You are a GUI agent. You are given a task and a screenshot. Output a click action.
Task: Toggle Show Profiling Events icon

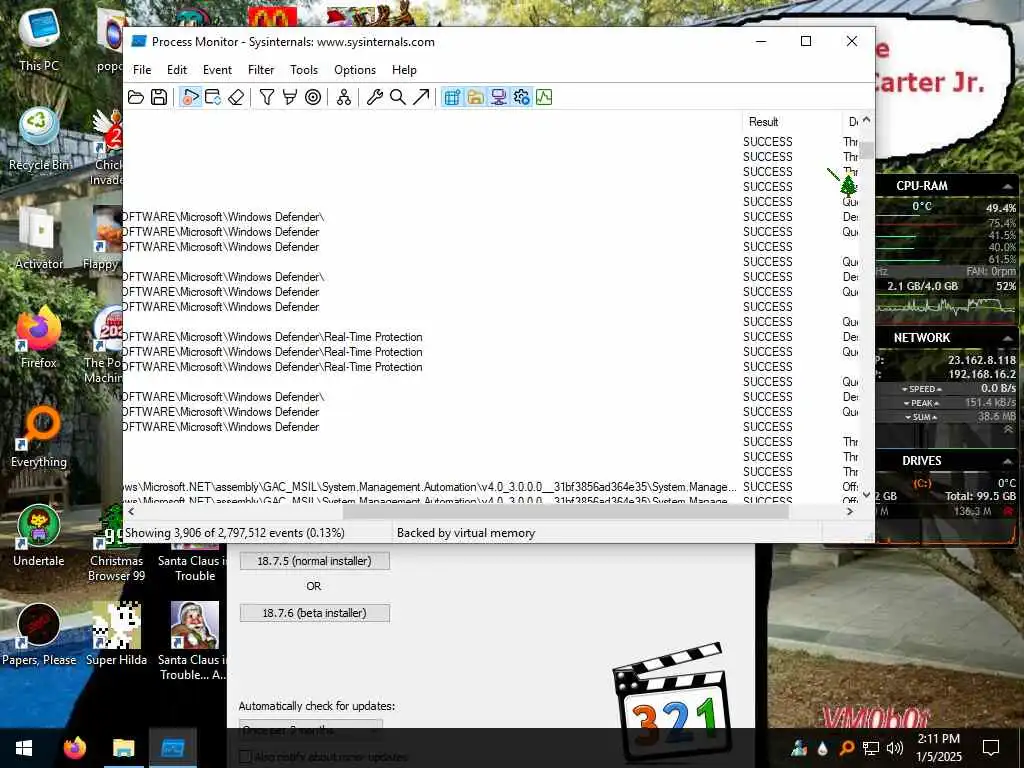coord(544,97)
